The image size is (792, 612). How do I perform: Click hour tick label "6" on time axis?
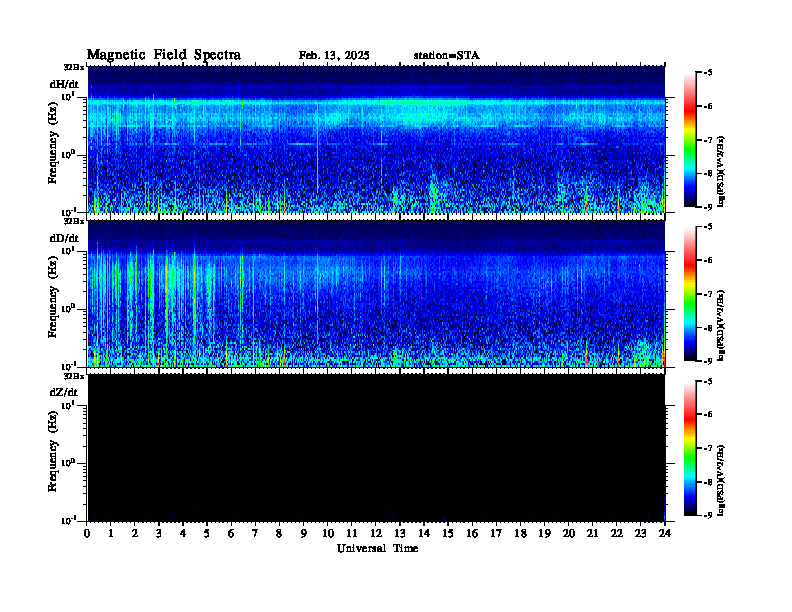[231, 534]
